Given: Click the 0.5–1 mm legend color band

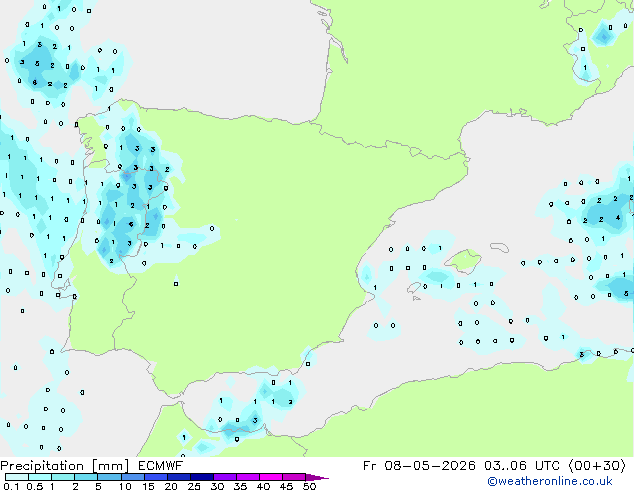Looking at the screenshot, I should [x=40, y=477].
